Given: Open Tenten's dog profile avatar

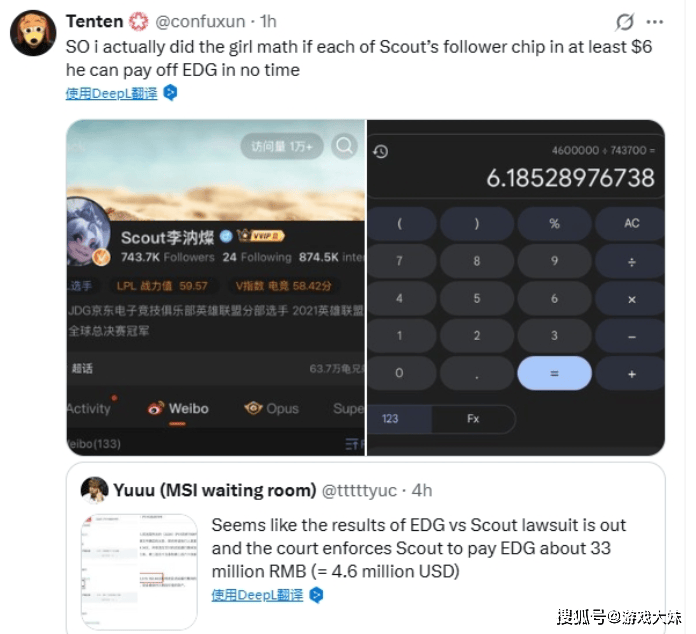Looking at the screenshot, I should [33, 33].
